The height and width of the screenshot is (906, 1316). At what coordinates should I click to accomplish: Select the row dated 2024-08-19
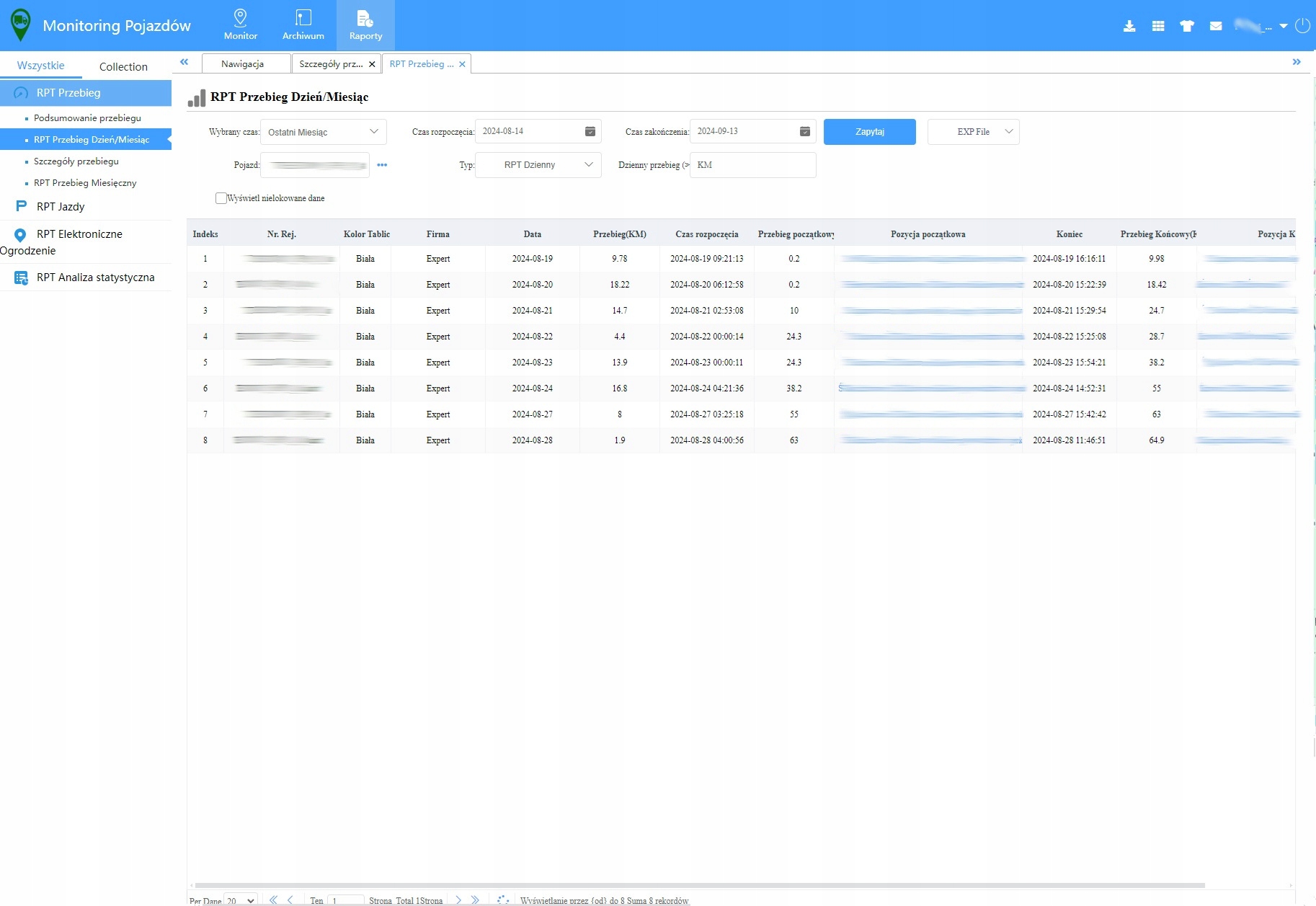[741, 259]
